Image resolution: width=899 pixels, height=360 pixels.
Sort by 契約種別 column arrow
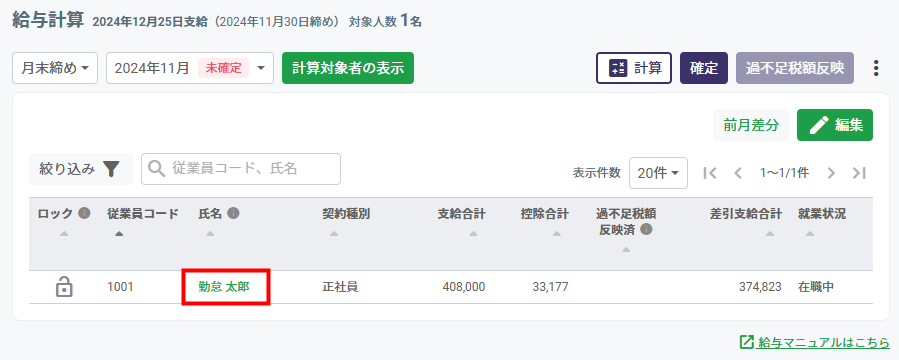point(334,234)
